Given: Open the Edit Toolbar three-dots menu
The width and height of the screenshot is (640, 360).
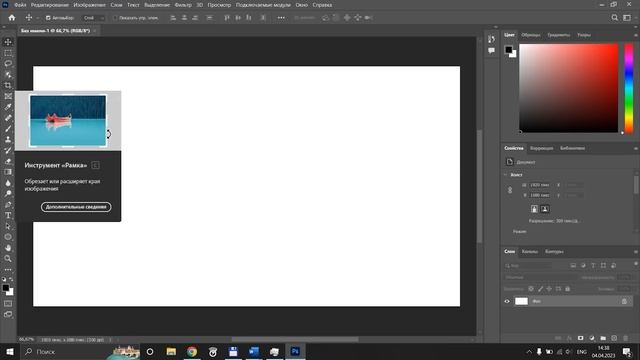Looking at the screenshot, I should tap(8, 270).
